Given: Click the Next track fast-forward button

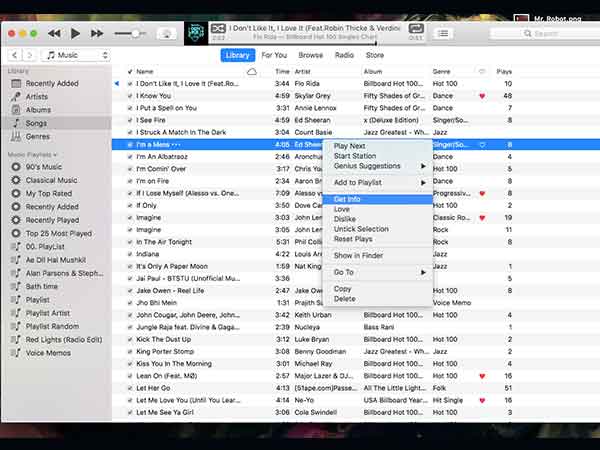Looking at the screenshot, I should click(97, 34).
